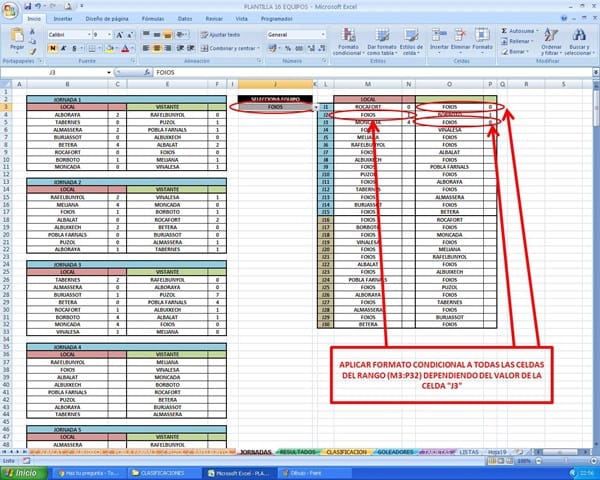Undo last action in quick access toolbar
The width and height of the screenshot is (600, 480).
tap(38, 6)
